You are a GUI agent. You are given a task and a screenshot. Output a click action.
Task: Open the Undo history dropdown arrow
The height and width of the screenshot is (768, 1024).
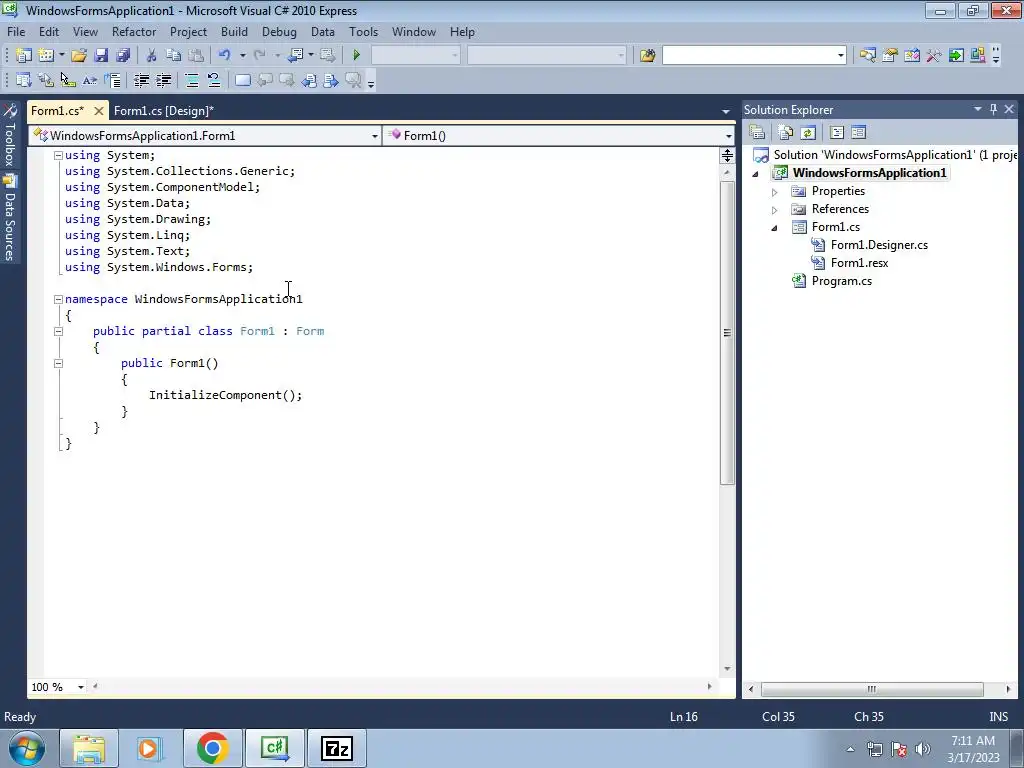pyautogui.click(x=242, y=56)
